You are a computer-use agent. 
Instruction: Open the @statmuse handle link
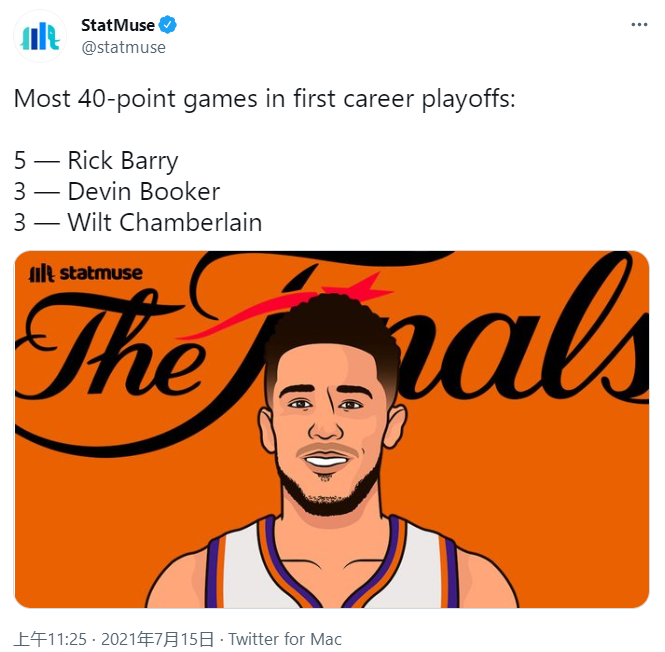tap(123, 47)
